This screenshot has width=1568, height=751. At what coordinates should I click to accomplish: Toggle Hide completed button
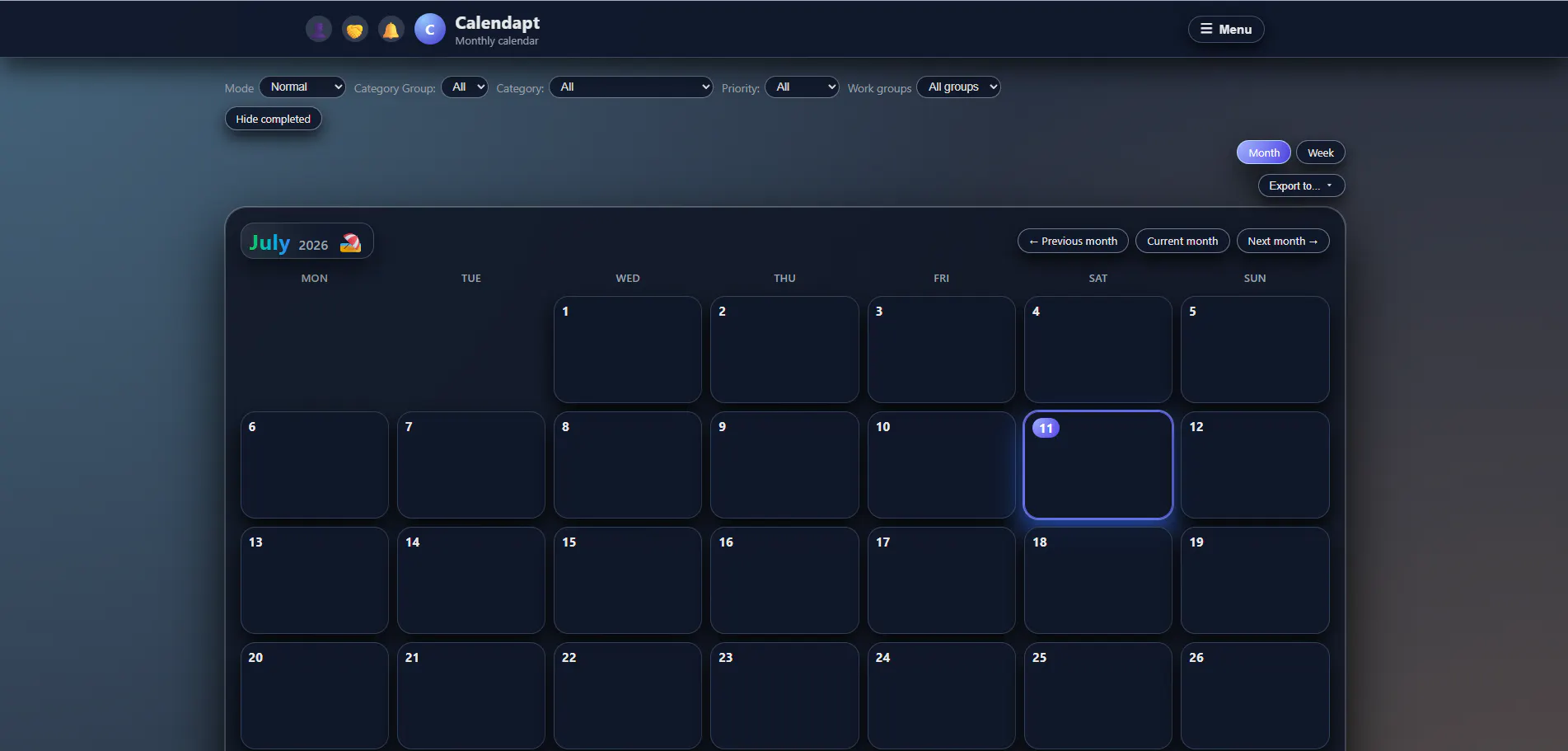[x=274, y=119]
